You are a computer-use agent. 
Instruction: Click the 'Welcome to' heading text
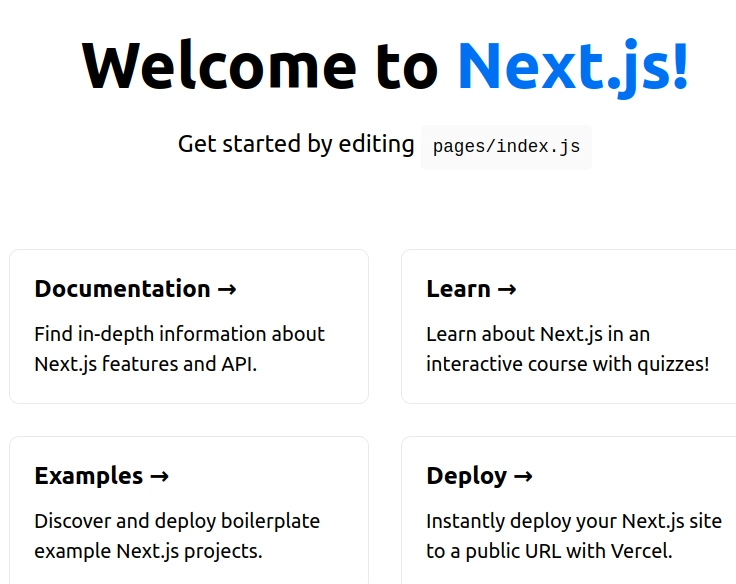click(x=260, y=65)
